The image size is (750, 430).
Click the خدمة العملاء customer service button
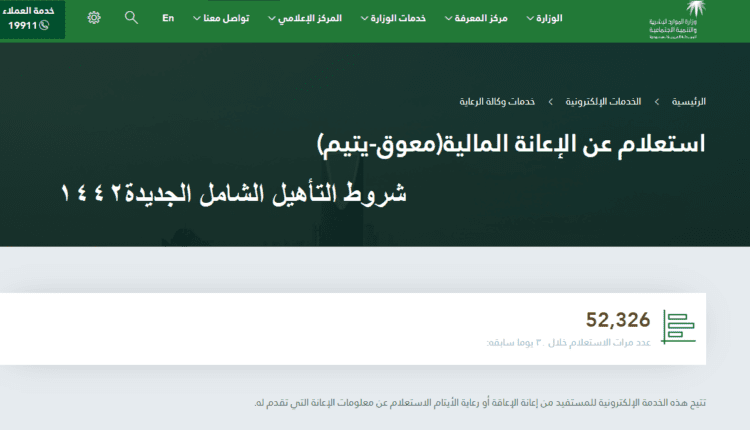point(33,19)
